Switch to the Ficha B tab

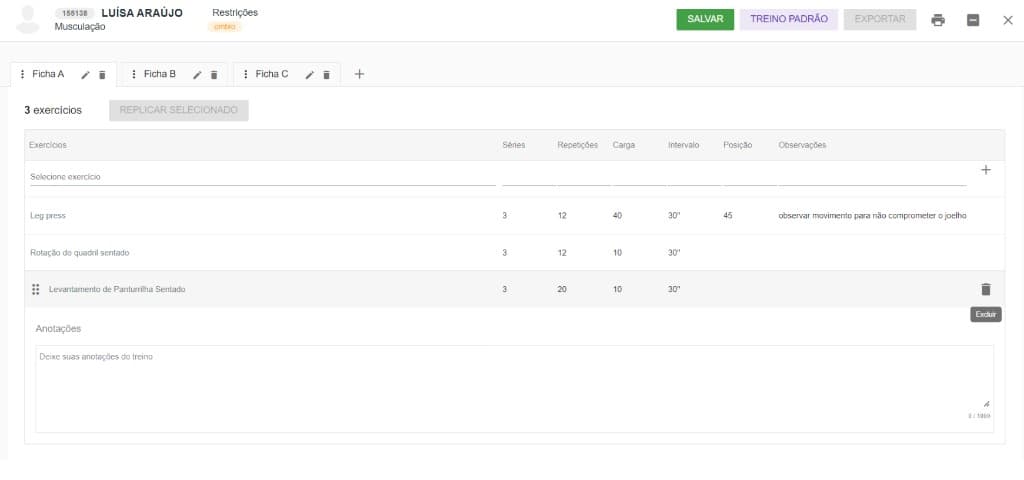point(160,74)
